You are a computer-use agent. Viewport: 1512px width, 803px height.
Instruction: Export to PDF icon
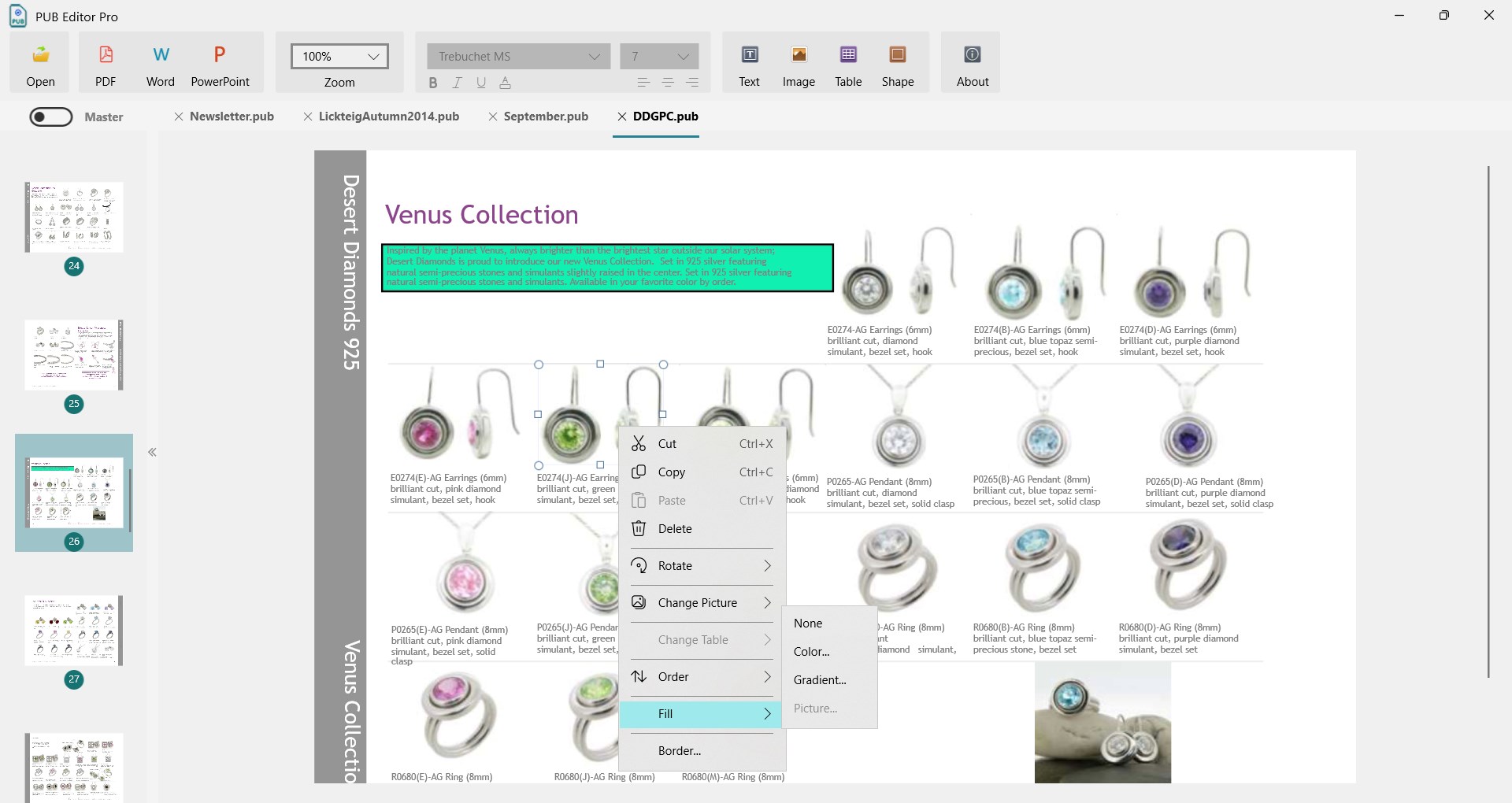point(106,55)
